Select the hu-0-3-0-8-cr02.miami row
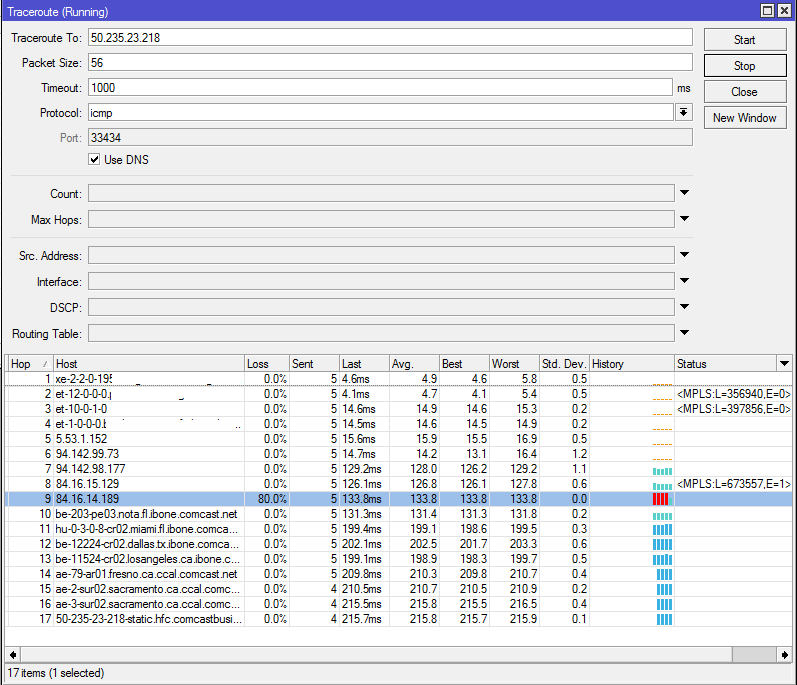The width and height of the screenshot is (797, 685). (398, 528)
